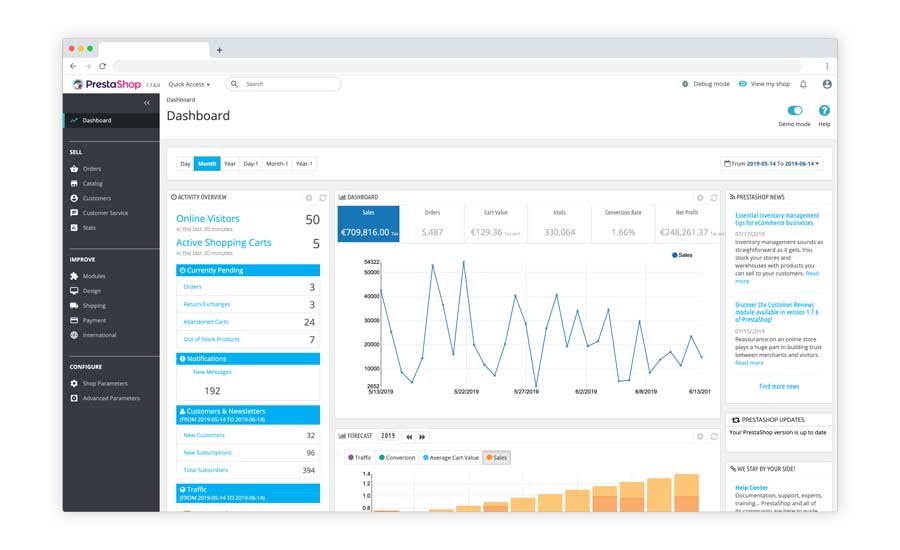Click the Catalog store icon
The image size is (900, 550).
(x=74, y=184)
